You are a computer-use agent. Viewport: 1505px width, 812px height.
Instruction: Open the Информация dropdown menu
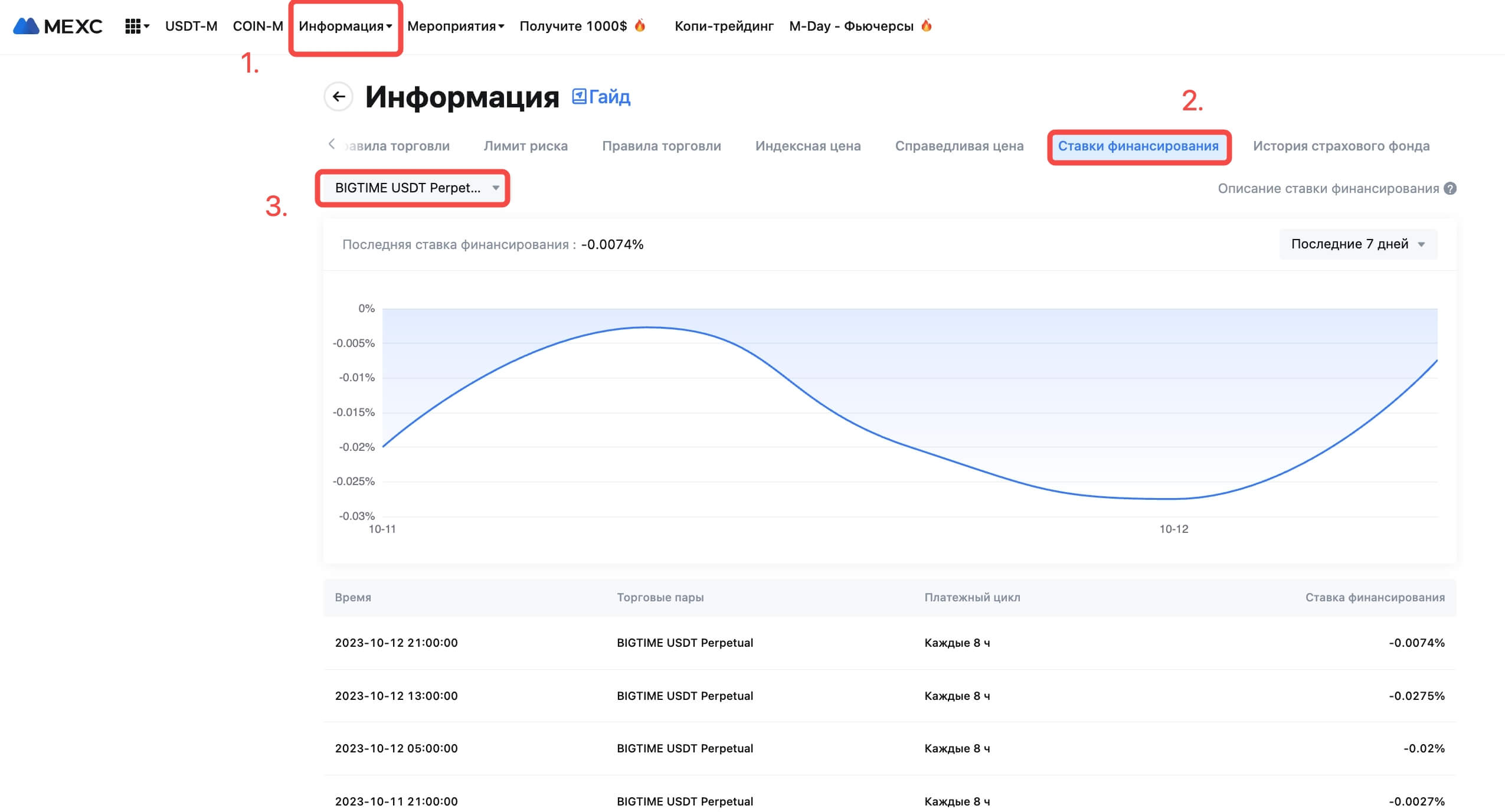345,26
